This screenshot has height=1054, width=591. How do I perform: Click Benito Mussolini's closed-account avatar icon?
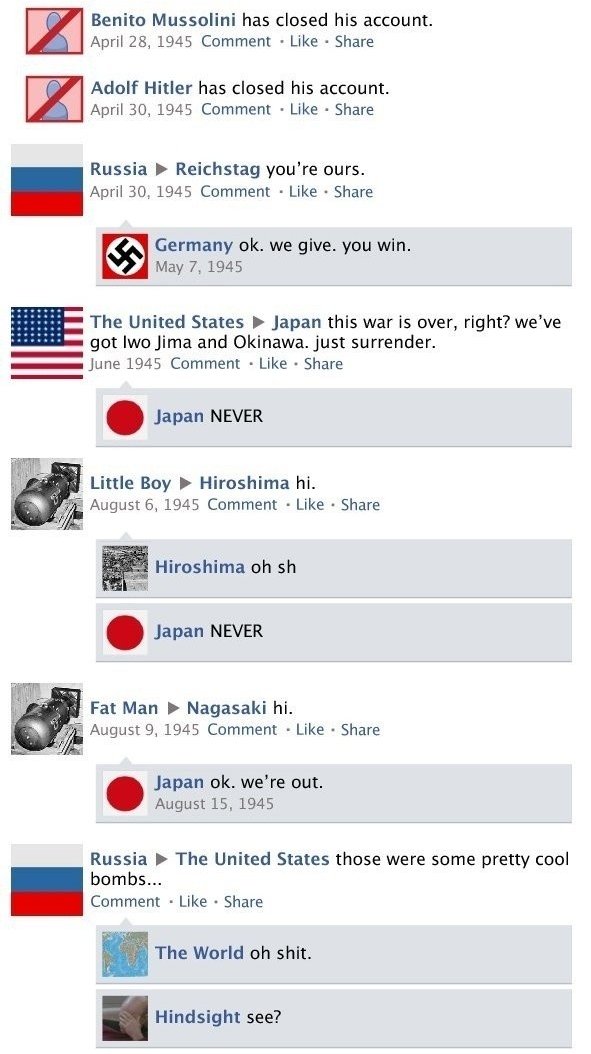pos(54,31)
